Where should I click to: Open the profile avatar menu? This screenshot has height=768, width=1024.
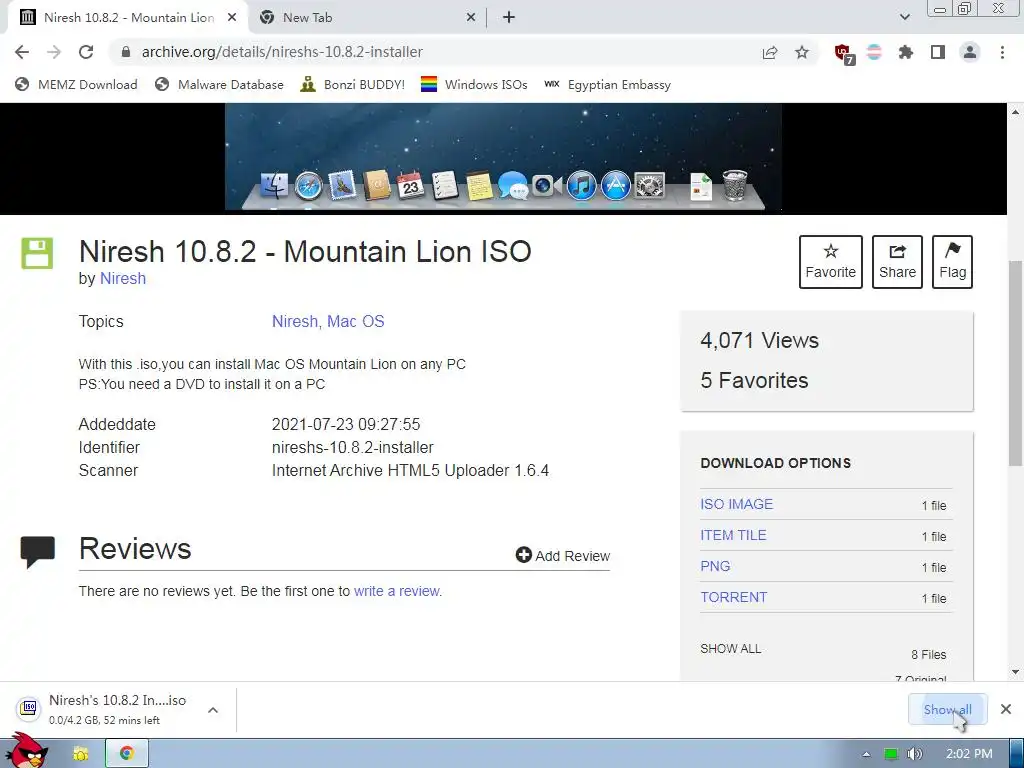click(970, 52)
